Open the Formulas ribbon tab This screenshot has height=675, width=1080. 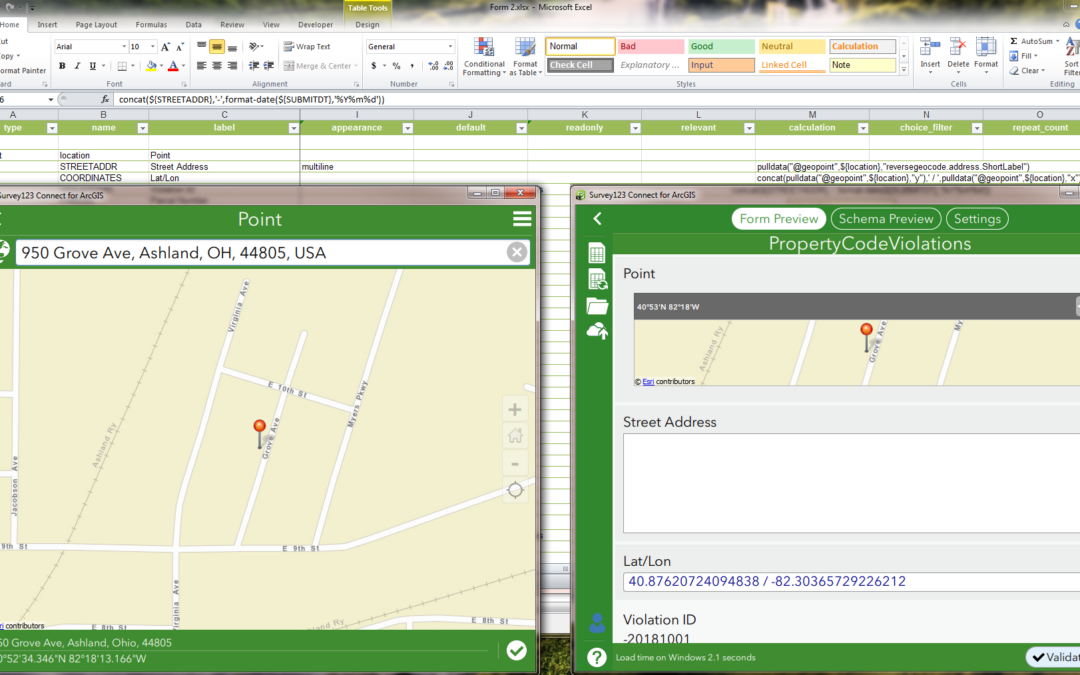click(x=152, y=25)
